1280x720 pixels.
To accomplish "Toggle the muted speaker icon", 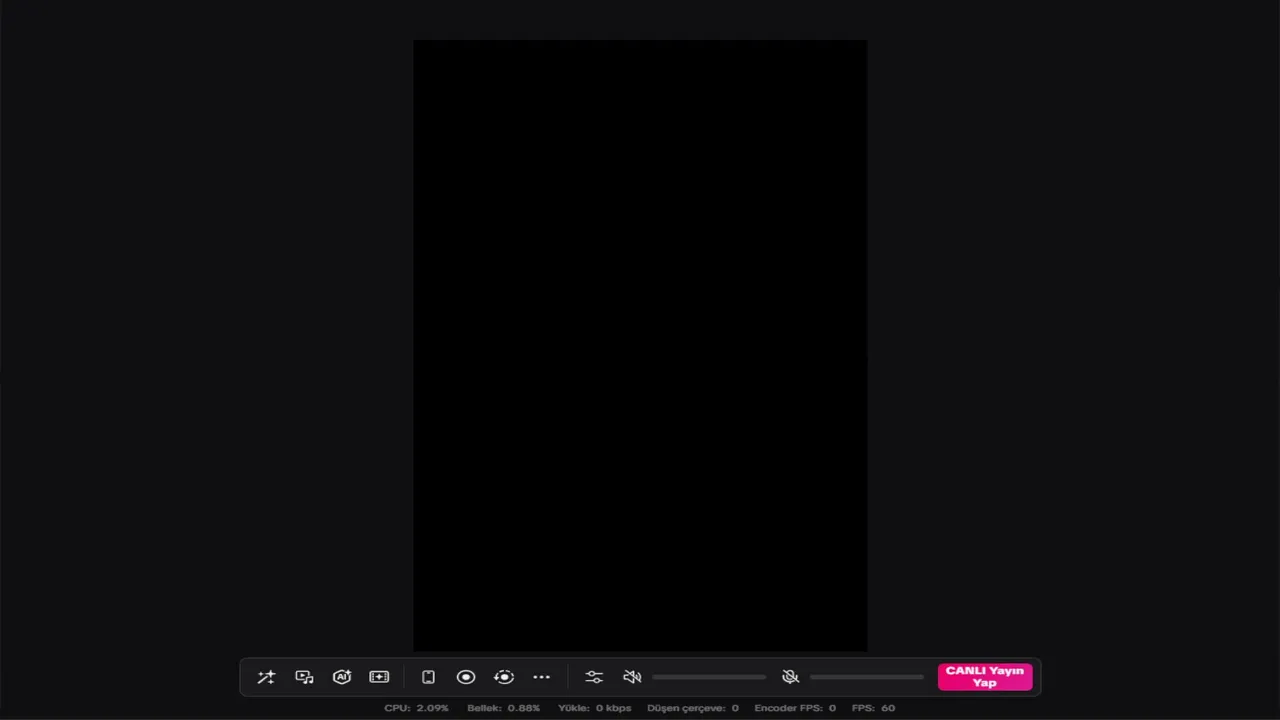I will point(632,677).
